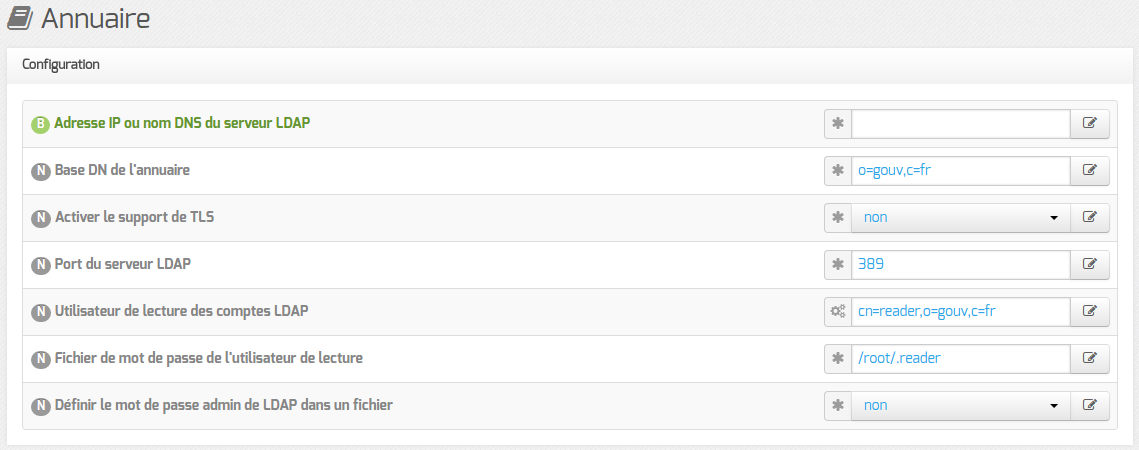Open admin password file 'non' dropdown
Screen dimensions: 1139x450
pyautogui.click(x=960, y=406)
